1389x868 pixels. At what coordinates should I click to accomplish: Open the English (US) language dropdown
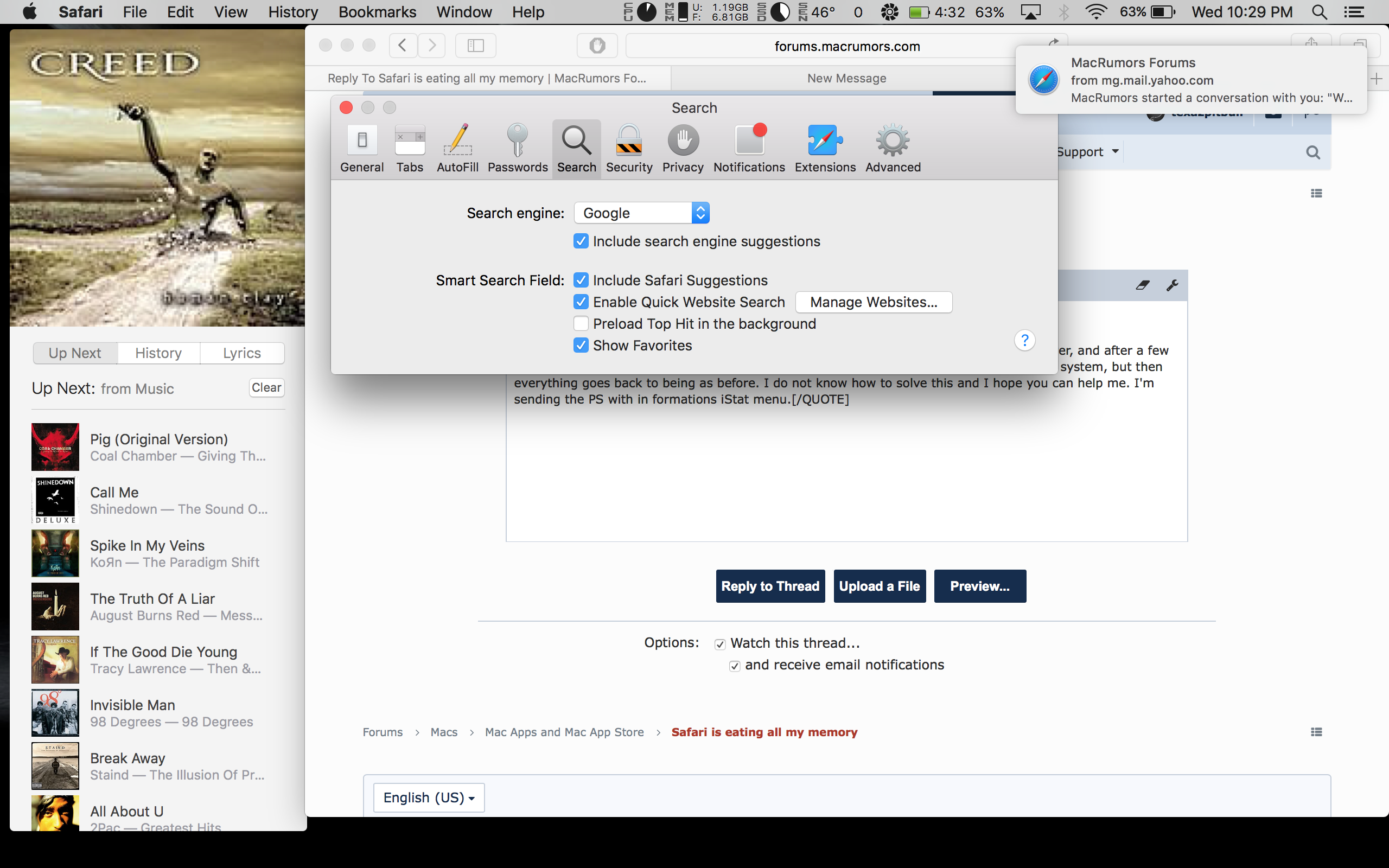(429, 797)
